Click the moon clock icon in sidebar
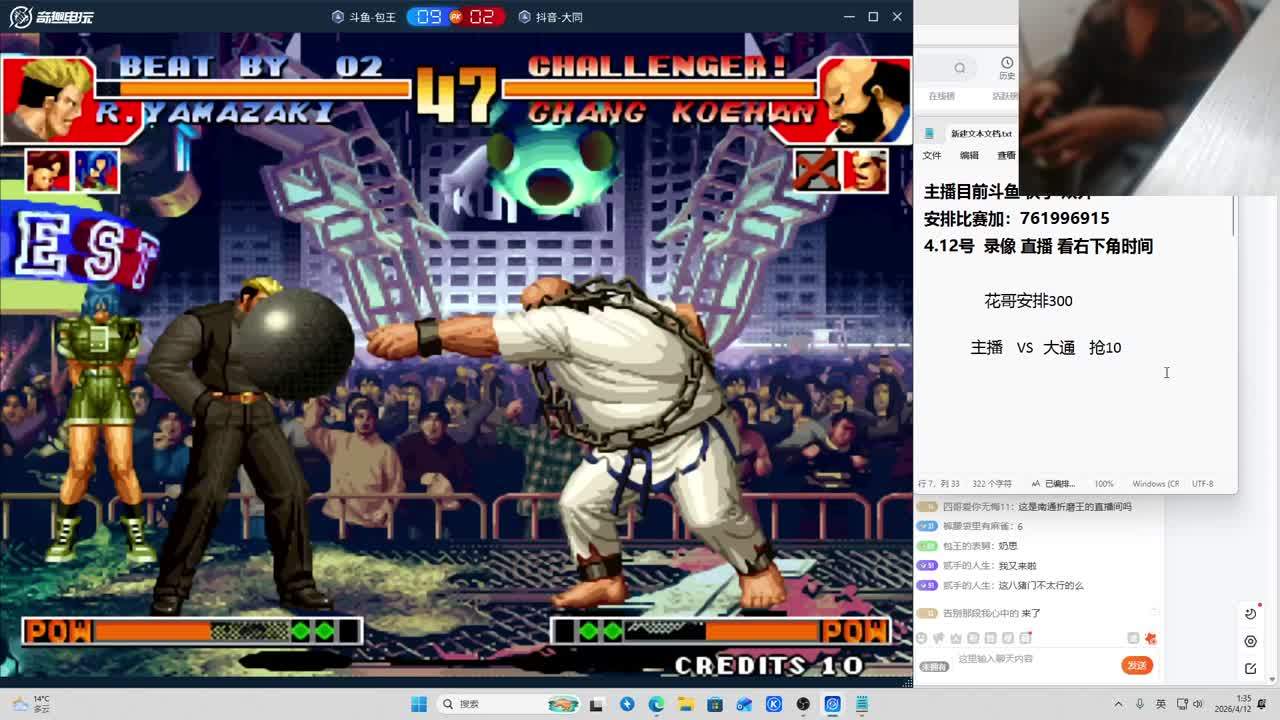 click(1250, 614)
